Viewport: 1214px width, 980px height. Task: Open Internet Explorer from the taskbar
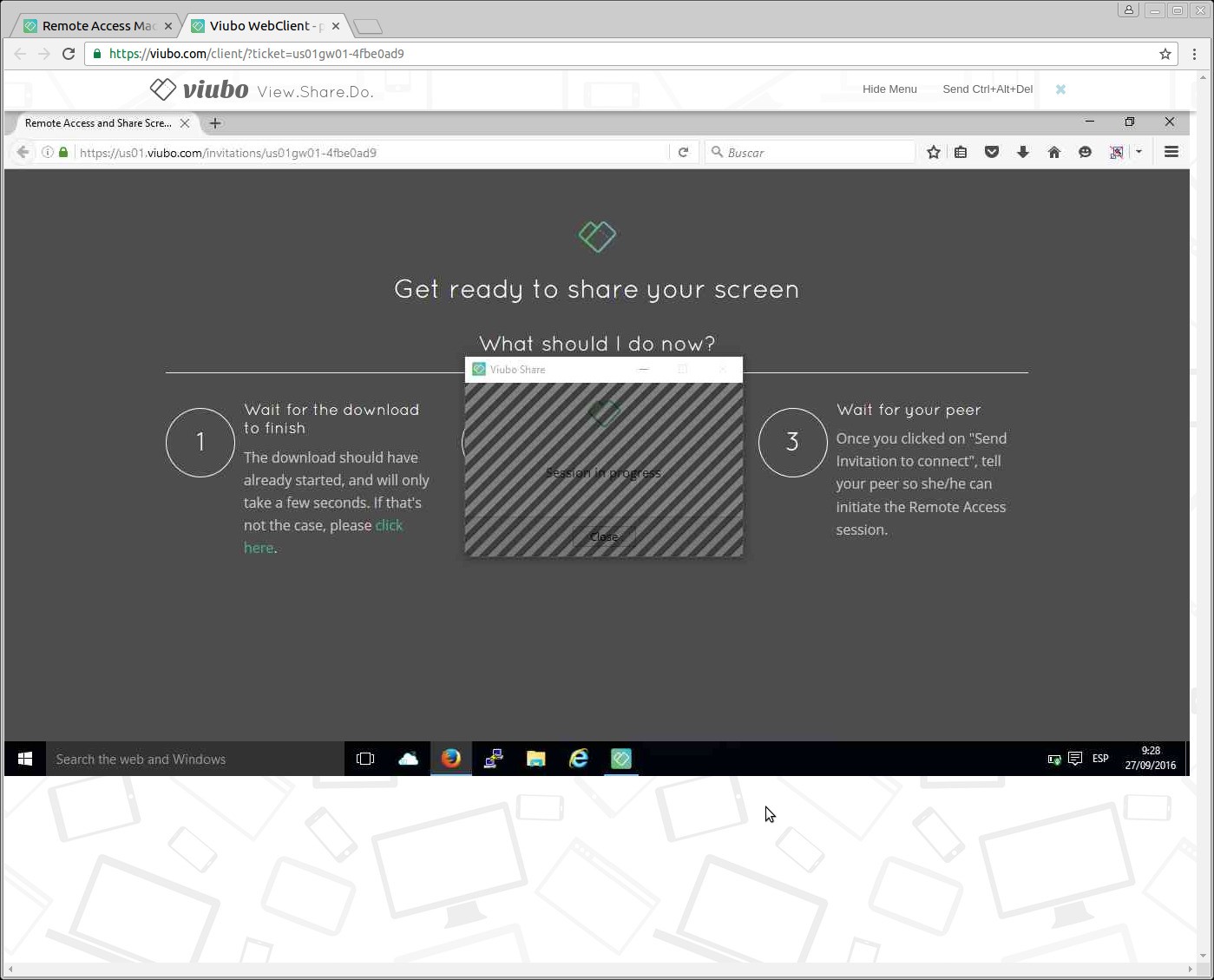578,758
